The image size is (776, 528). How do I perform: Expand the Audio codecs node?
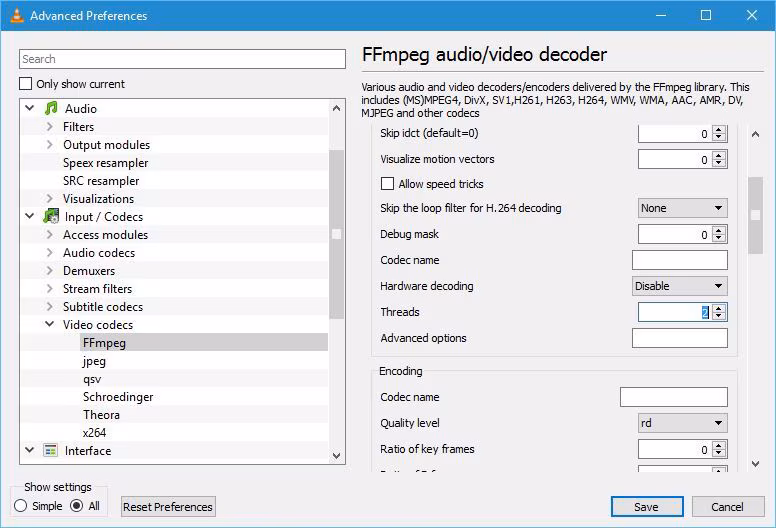[49, 252]
